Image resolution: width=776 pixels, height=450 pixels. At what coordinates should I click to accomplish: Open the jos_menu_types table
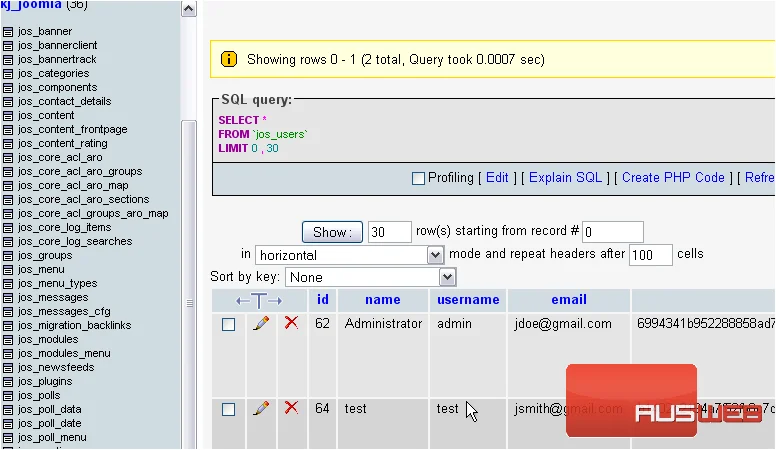click(x=57, y=284)
